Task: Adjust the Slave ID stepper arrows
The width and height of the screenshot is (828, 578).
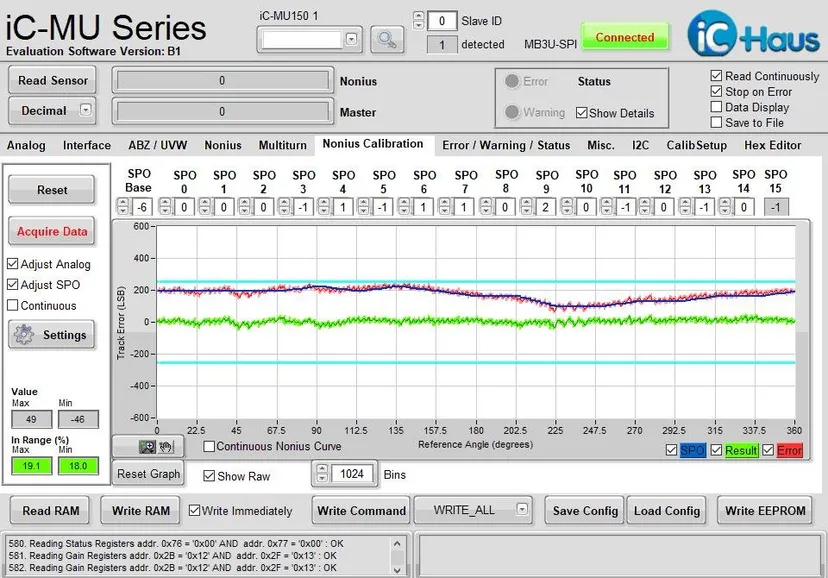Action: point(418,20)
